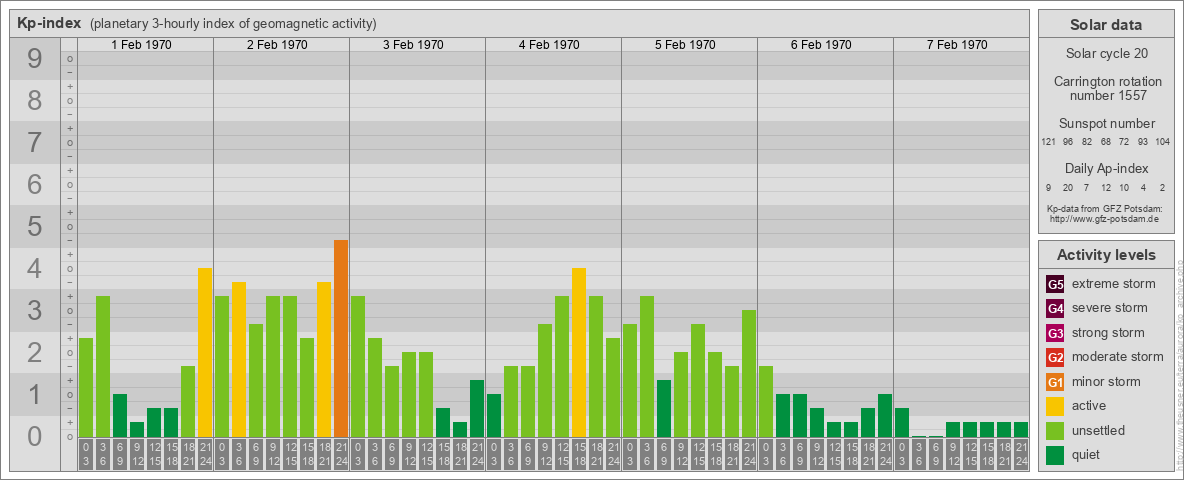Select the 4 Feb 1970 date header

coord(549,45)
